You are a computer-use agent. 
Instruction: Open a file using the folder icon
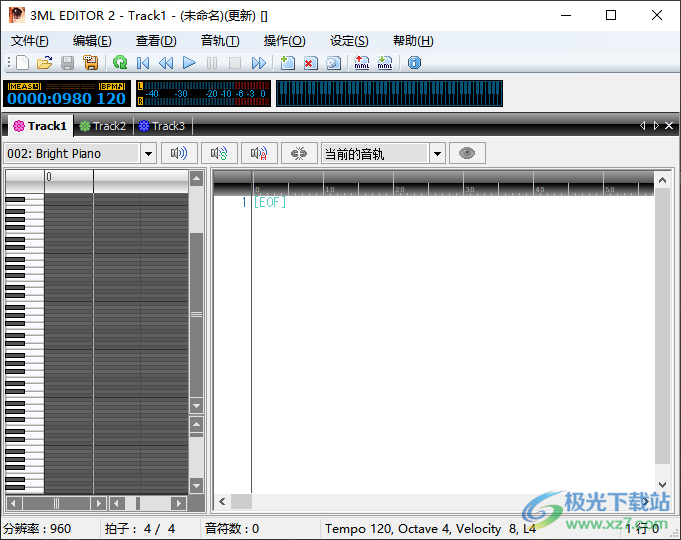[44, 63]
